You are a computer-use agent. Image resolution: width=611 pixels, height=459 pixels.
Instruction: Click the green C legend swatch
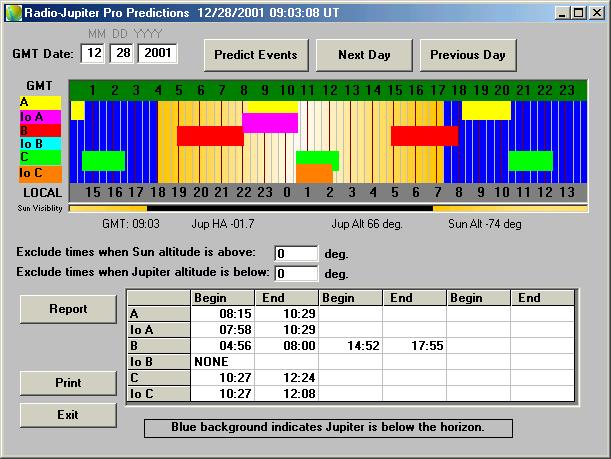(x=41, y=157)
